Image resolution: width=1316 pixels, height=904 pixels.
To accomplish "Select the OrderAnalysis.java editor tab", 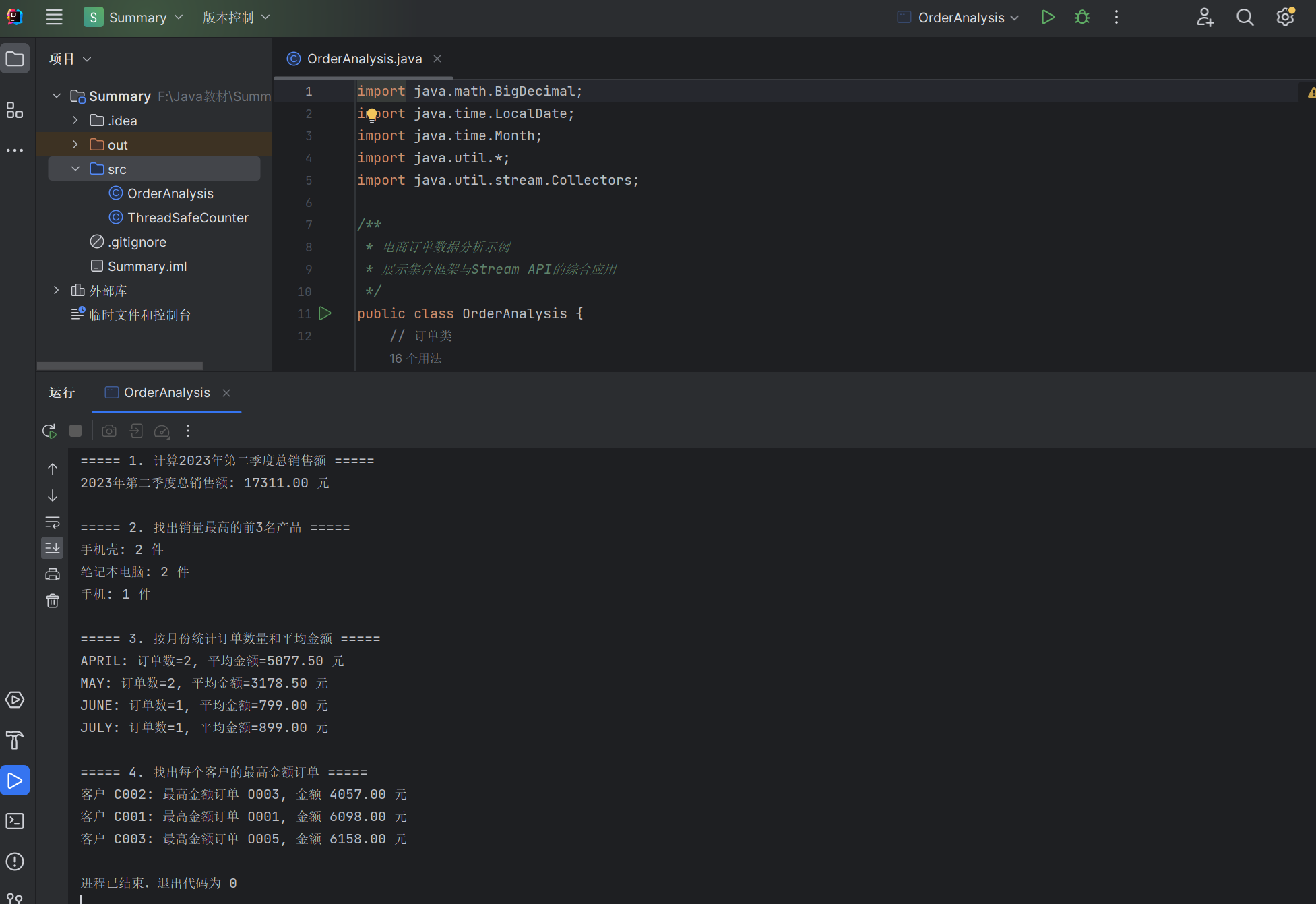I will point(364,59).
